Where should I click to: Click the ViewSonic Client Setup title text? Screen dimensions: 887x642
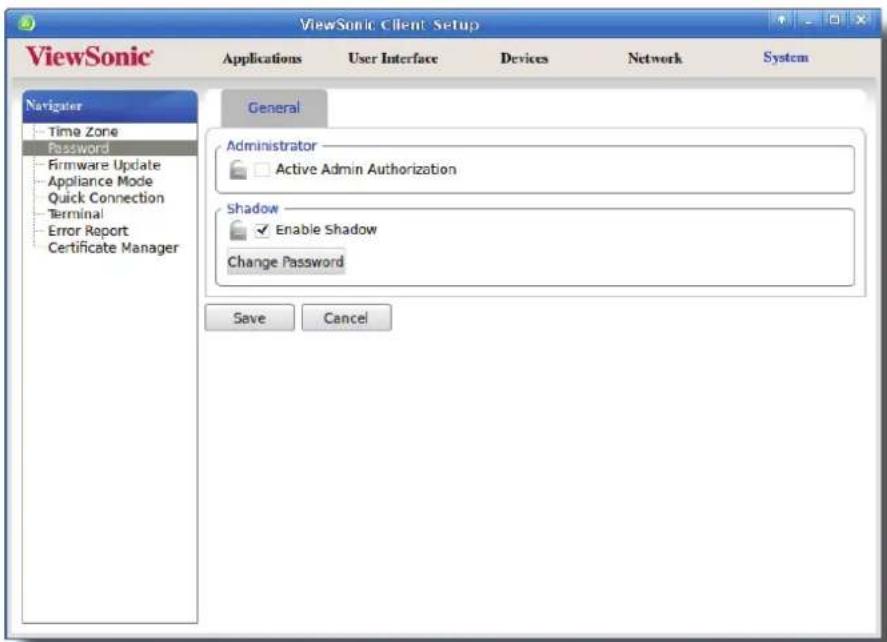pyautogui.click(x=389, y=24)
